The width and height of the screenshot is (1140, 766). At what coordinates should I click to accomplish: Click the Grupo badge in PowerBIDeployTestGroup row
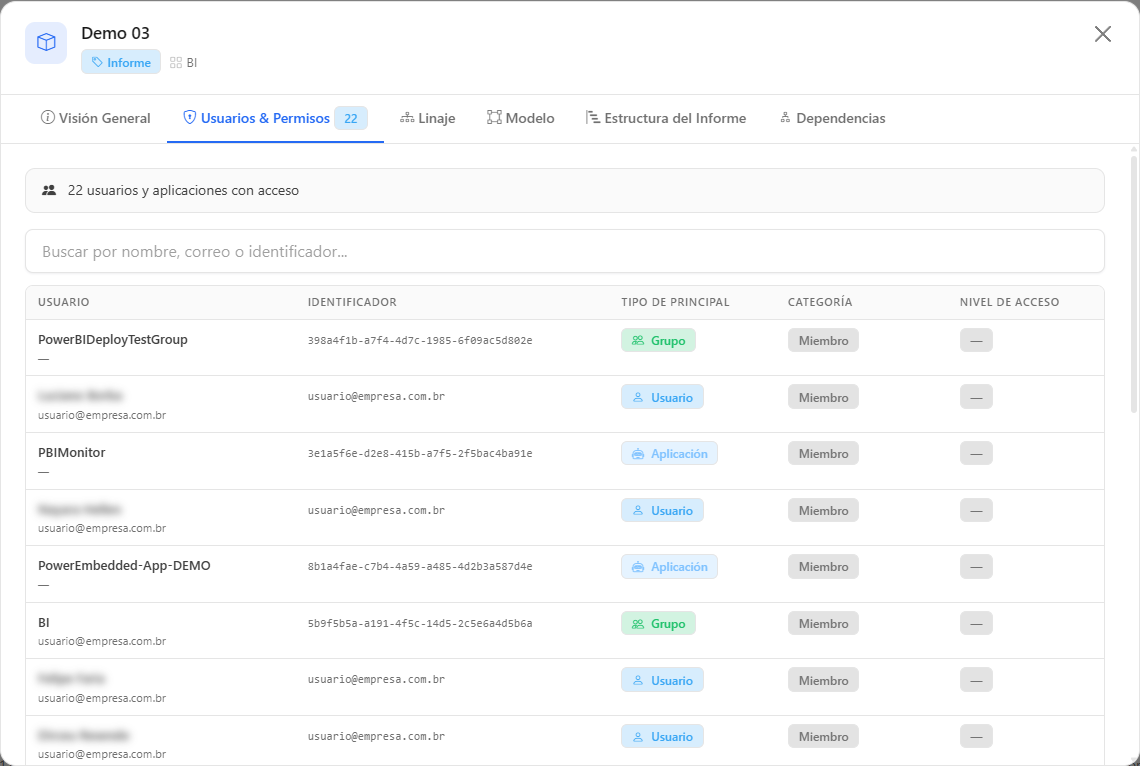658,340
